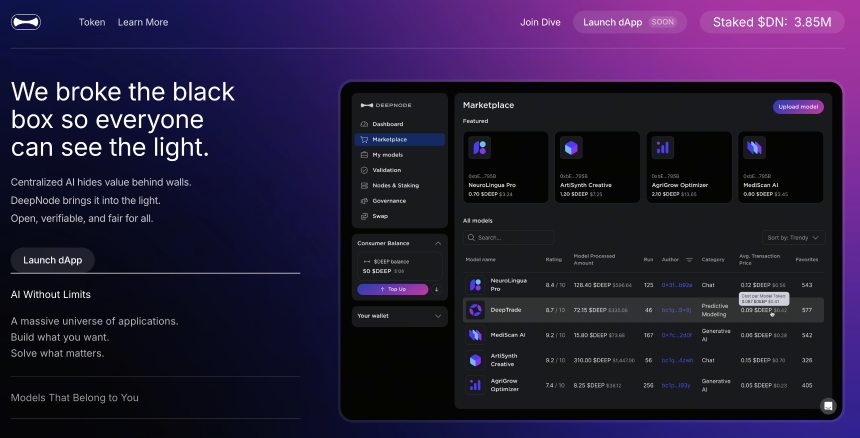Click the NeuroLingua Pro row icon in the table
860x438 pixels.
(475, 285)
